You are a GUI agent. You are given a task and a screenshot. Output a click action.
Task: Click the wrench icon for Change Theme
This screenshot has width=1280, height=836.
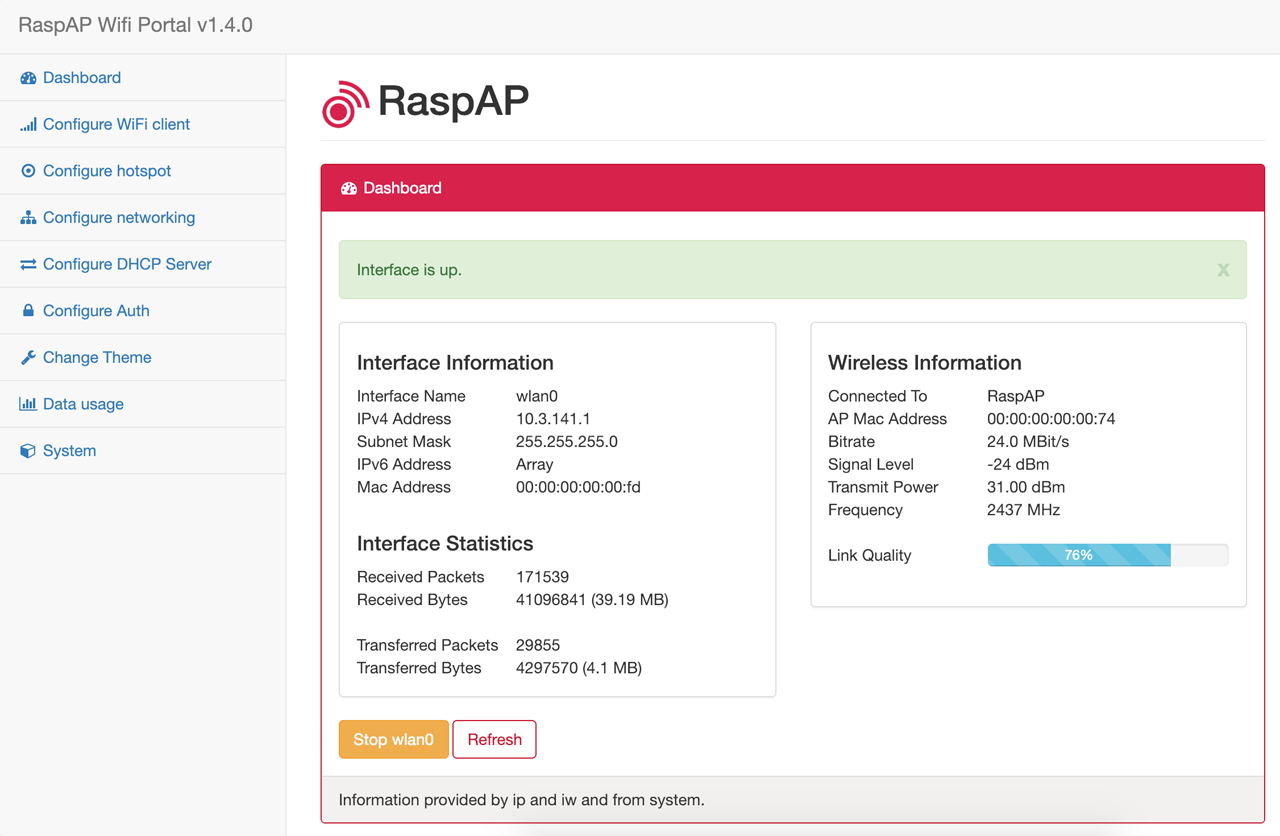(x=28, y=358)
